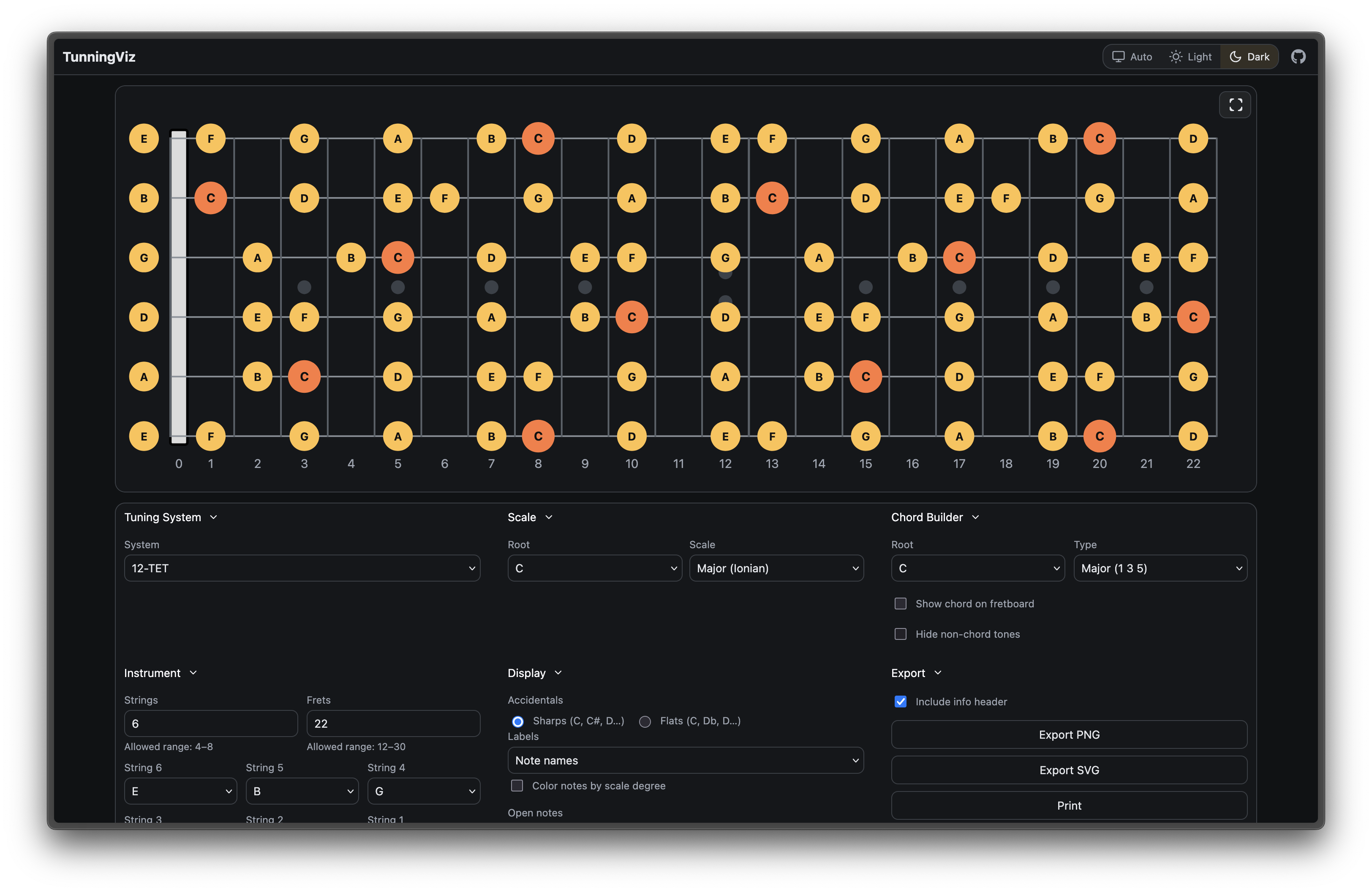
Task: Click orange C note on fret 1
Action: [x=210, y=198]
